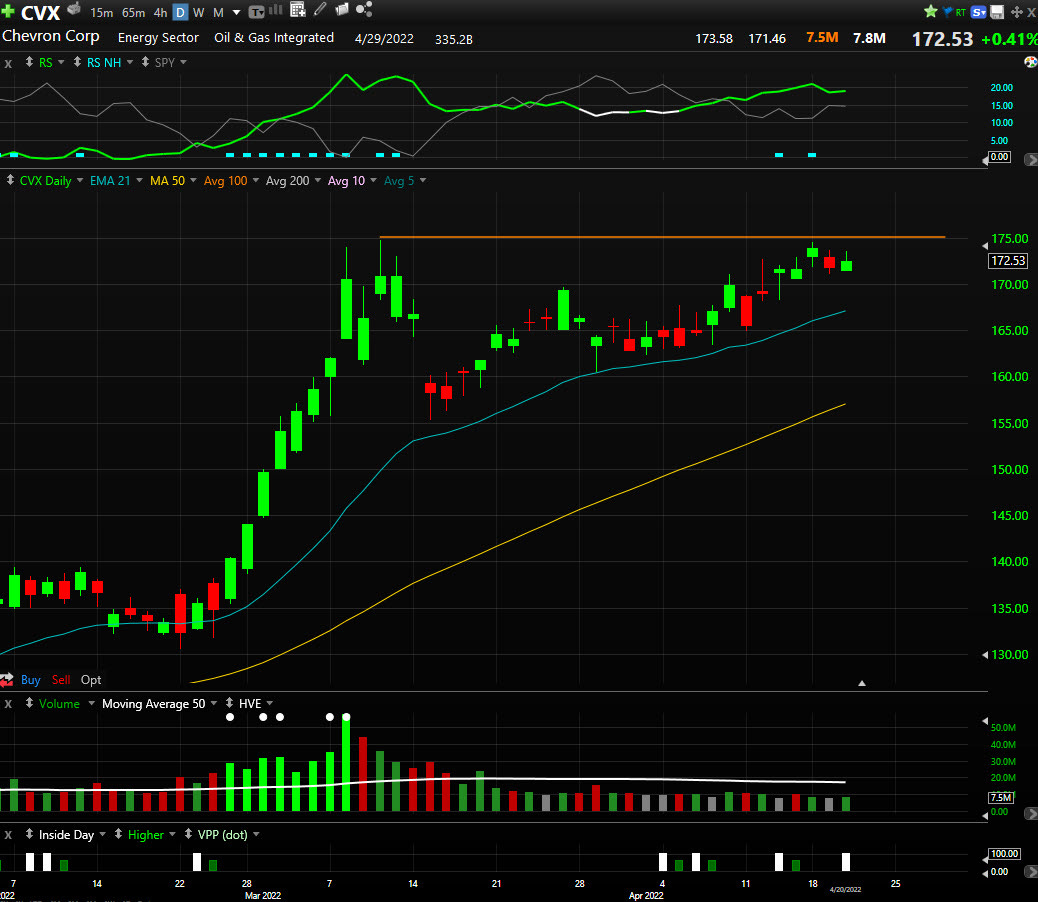Image resolution: width=1038 pixels, height=902 pixels.
Task: Click the floppy disk save icon
Action: 997,12
